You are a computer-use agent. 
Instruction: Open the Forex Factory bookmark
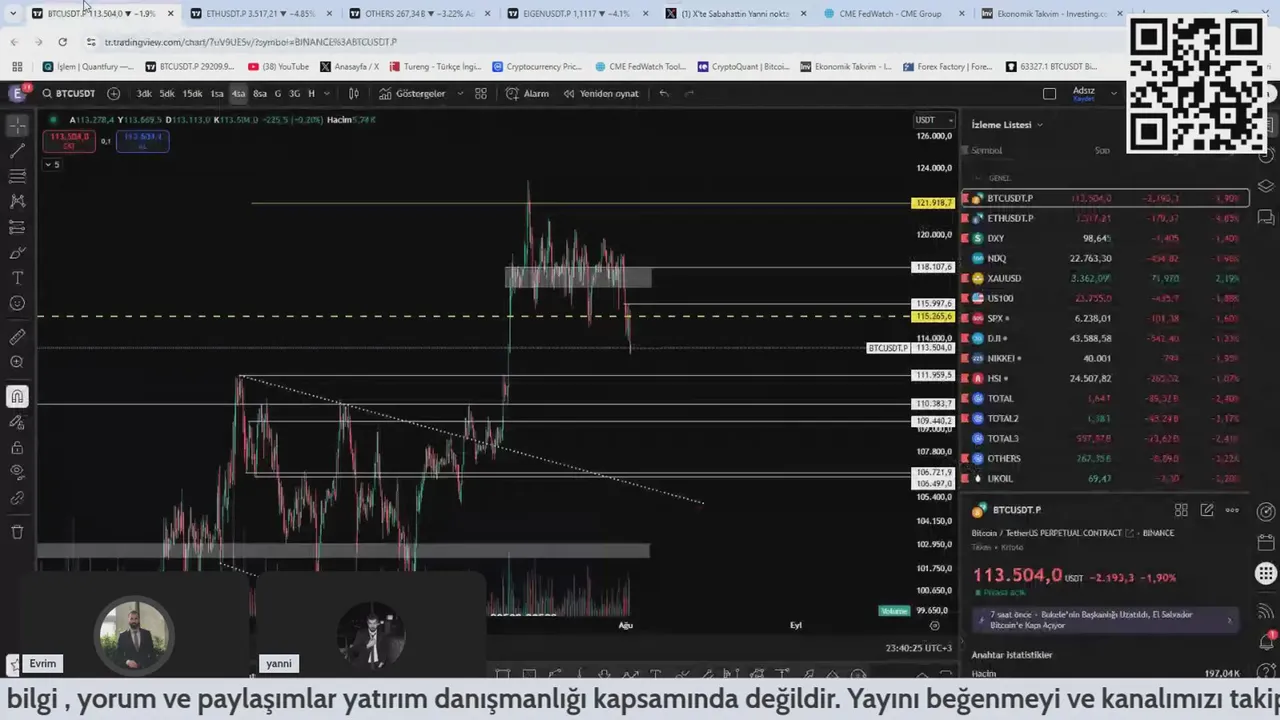pos(947,66)
